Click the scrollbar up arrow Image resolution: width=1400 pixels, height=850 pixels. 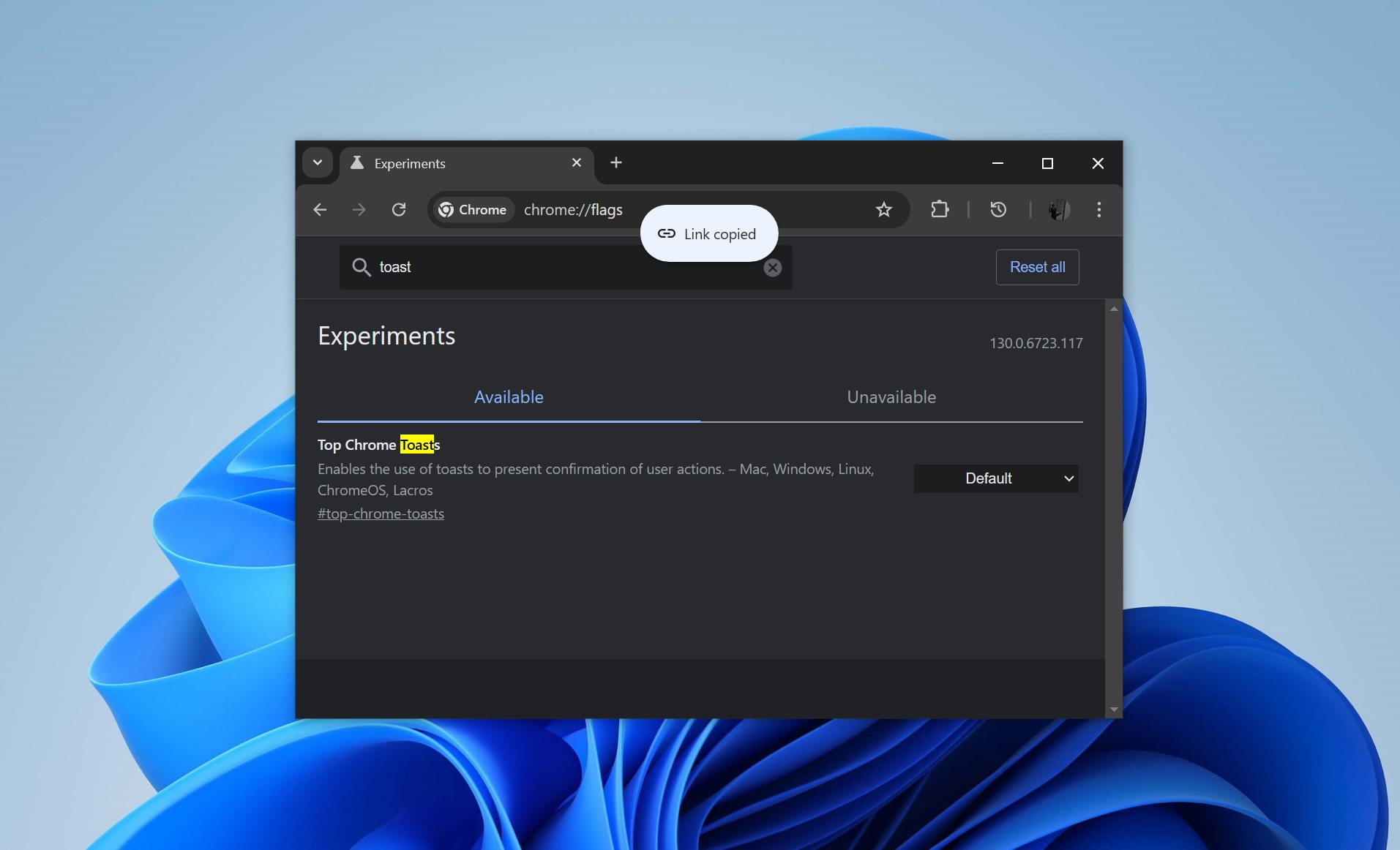click(1113, 309)
